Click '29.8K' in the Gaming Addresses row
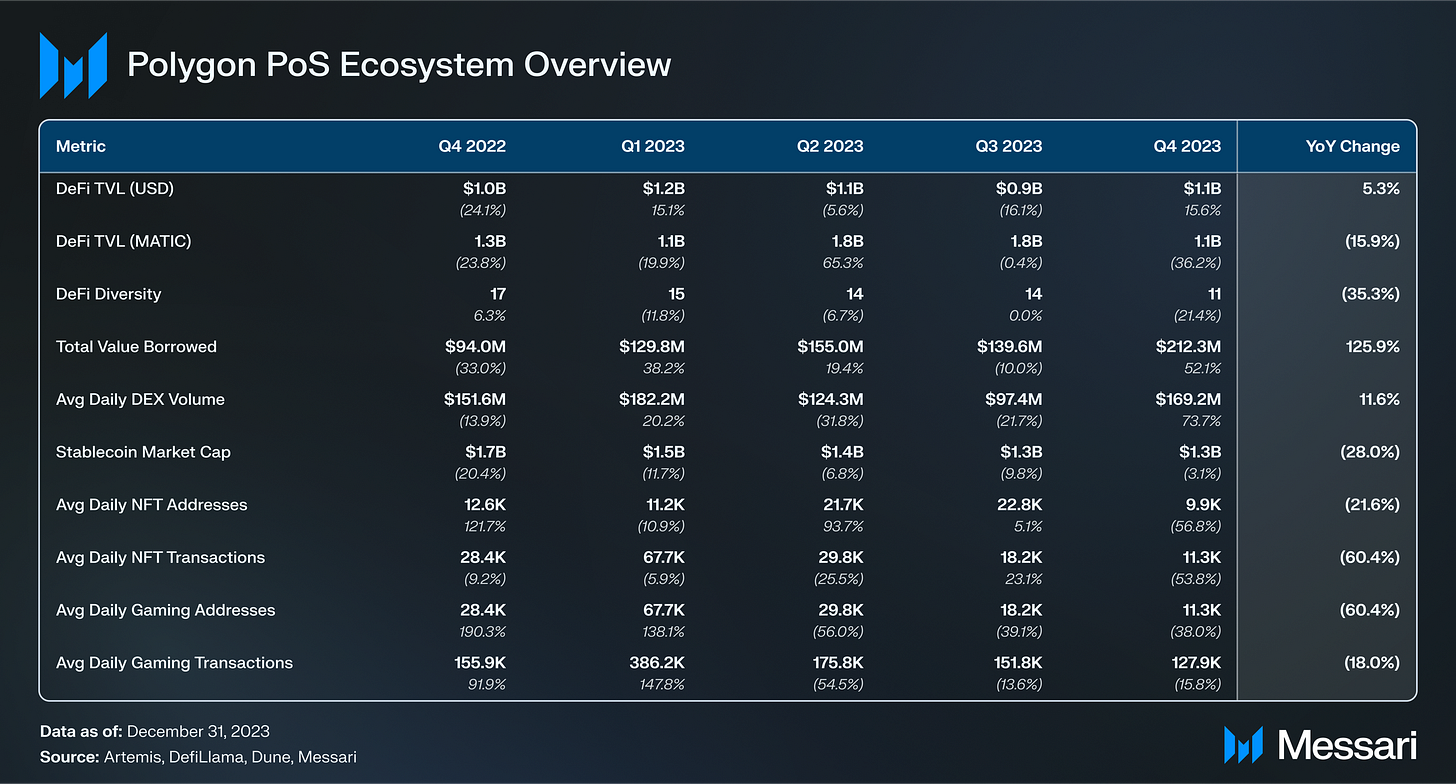The height and width of the screenshot is (784, 1456). pyautogui.click(x=843, y=610)
